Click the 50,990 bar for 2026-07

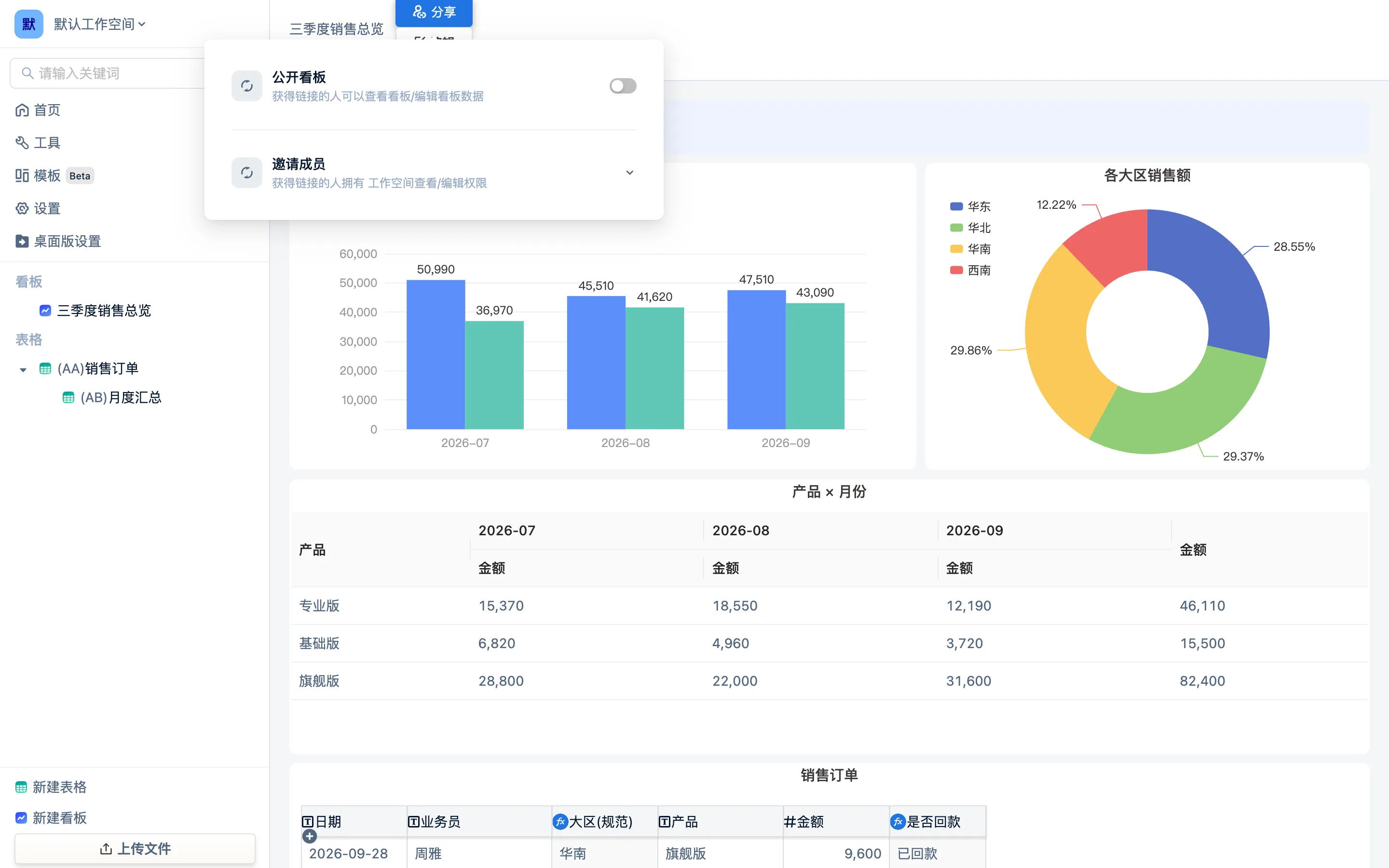[436, 354]
